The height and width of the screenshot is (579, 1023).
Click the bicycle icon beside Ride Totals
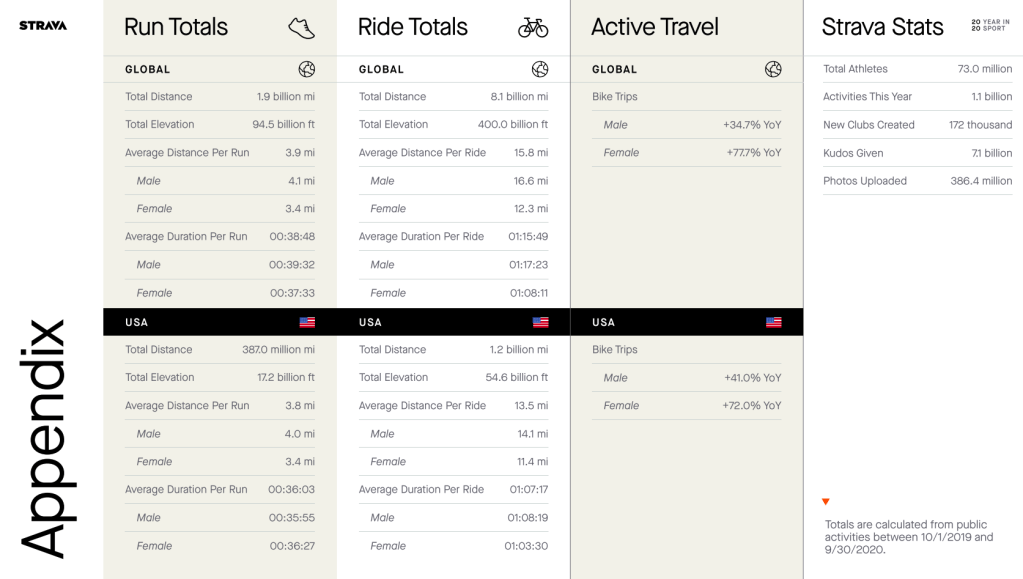[533, 28]
